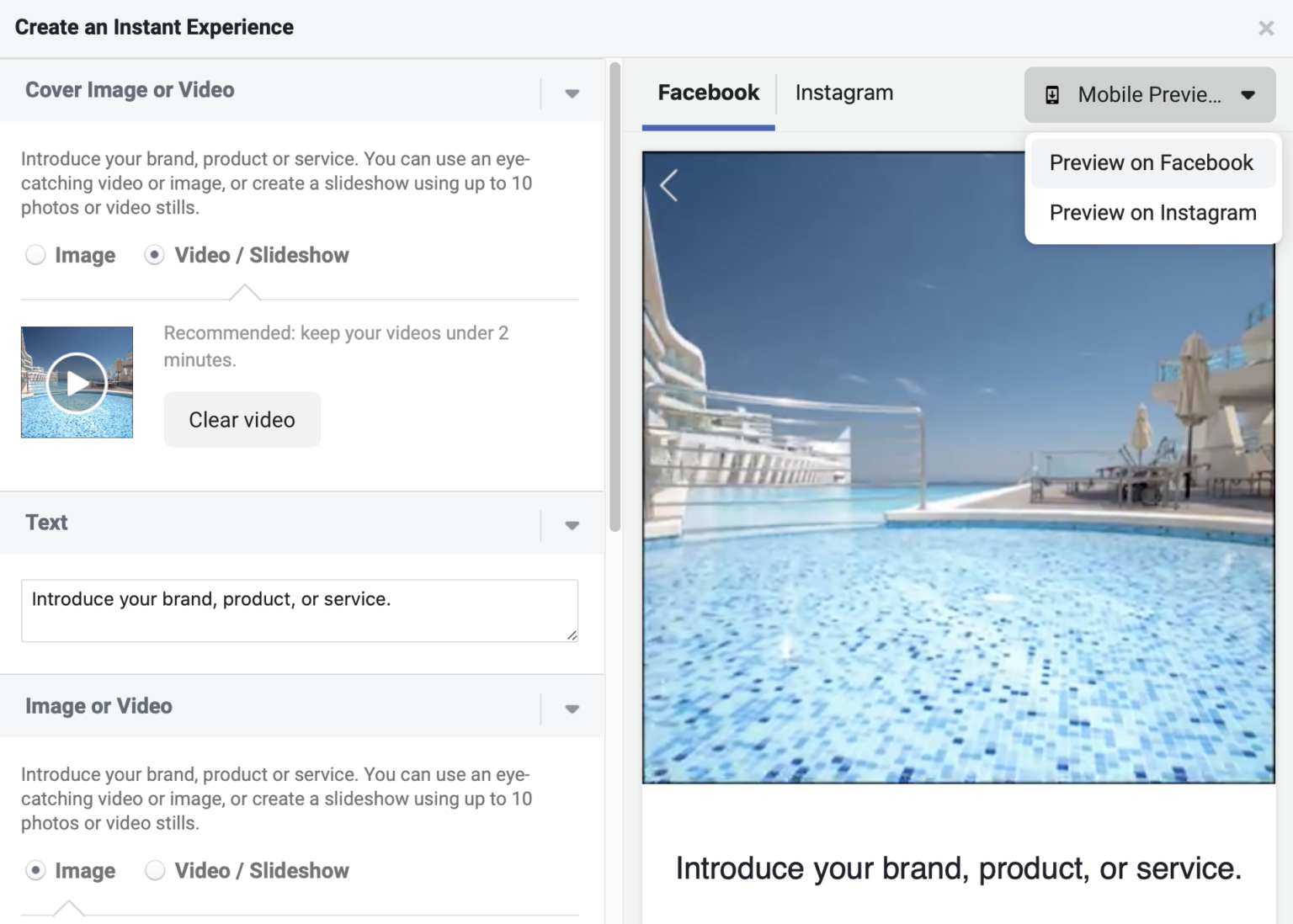This screenshot has width=1293, height=924.
Task: Click the play icon on the video thumbnail
Action: click(77, 381)
